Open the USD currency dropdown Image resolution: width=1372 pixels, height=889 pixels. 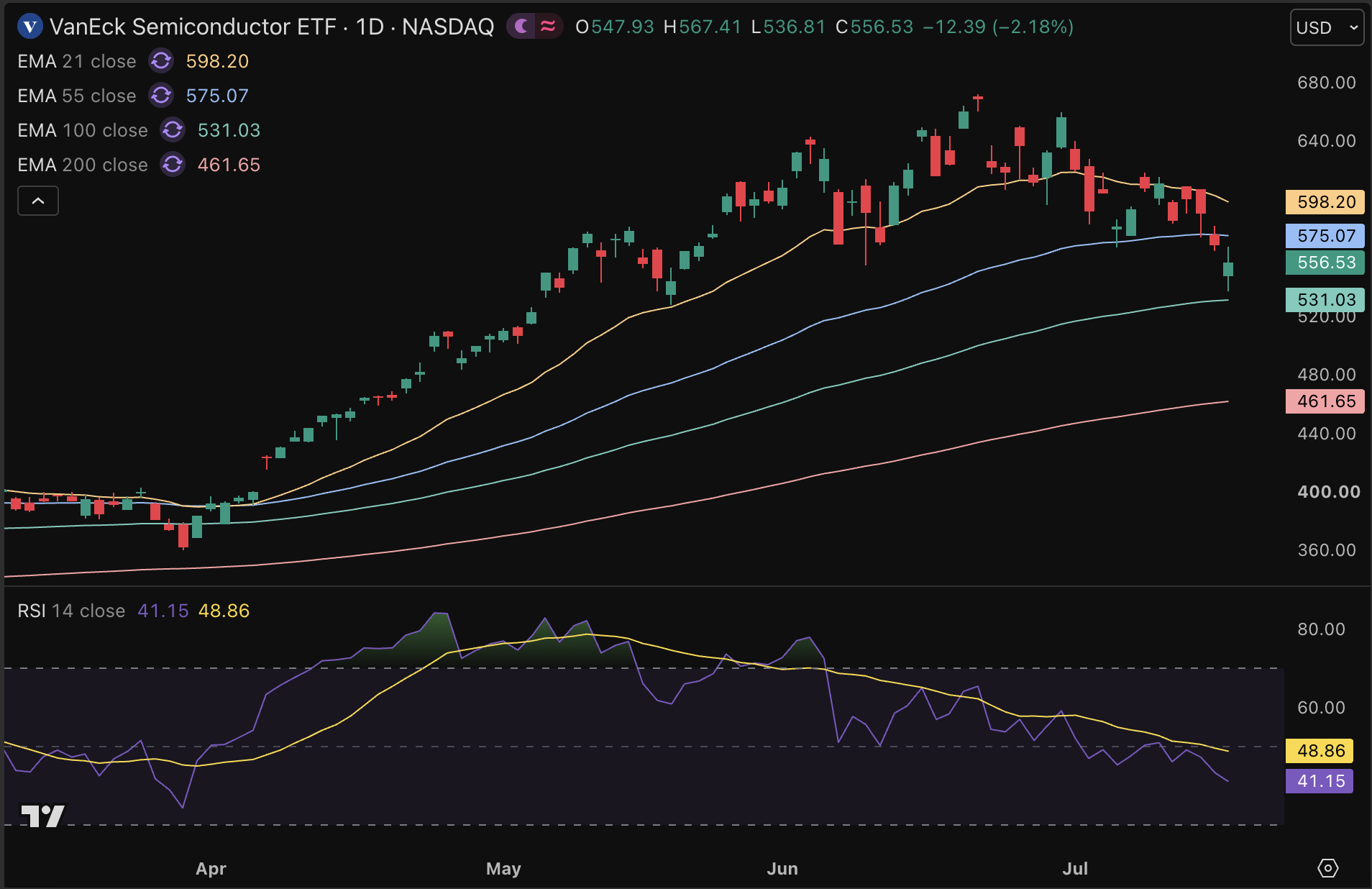(x=1327, y=27)
